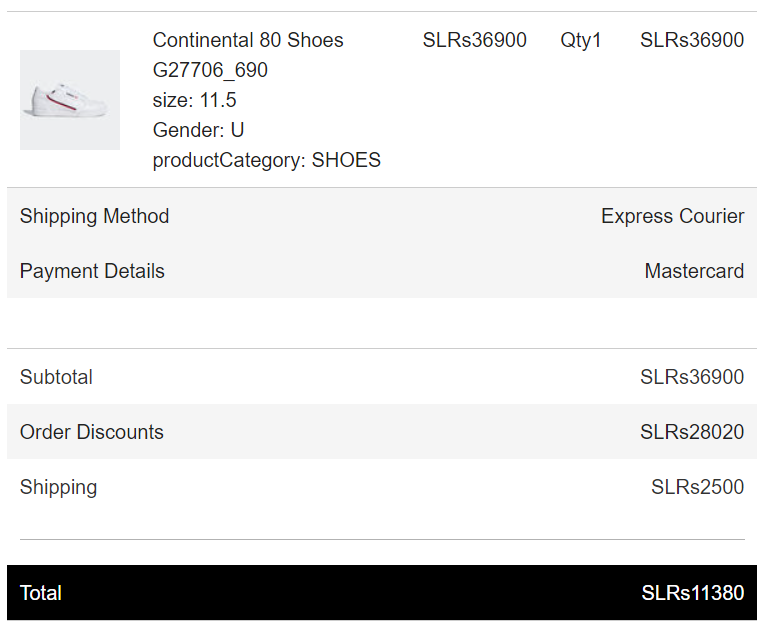Click the Payment Details label

tap(92, 271)
